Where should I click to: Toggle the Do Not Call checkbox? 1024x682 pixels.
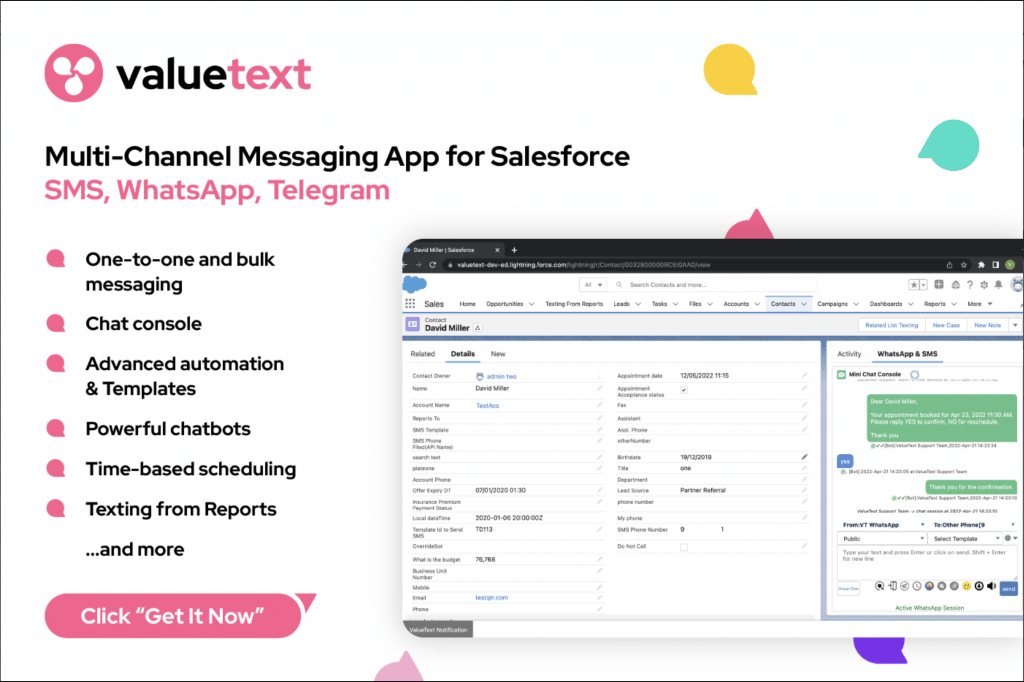pyautogui.click(x=684, y=547)
